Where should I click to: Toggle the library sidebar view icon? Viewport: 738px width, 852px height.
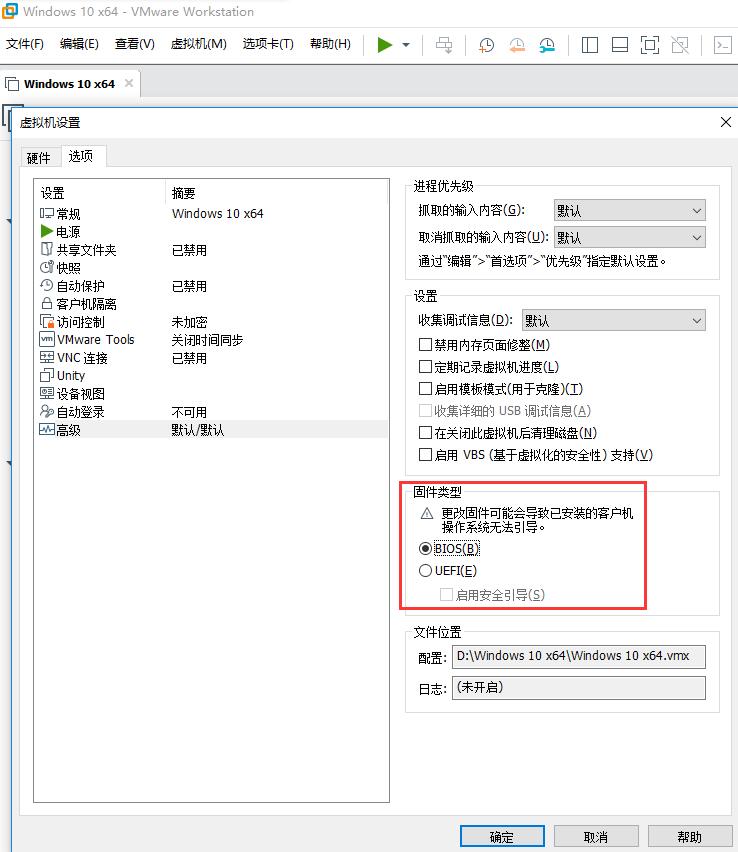[x=590, y=45]
